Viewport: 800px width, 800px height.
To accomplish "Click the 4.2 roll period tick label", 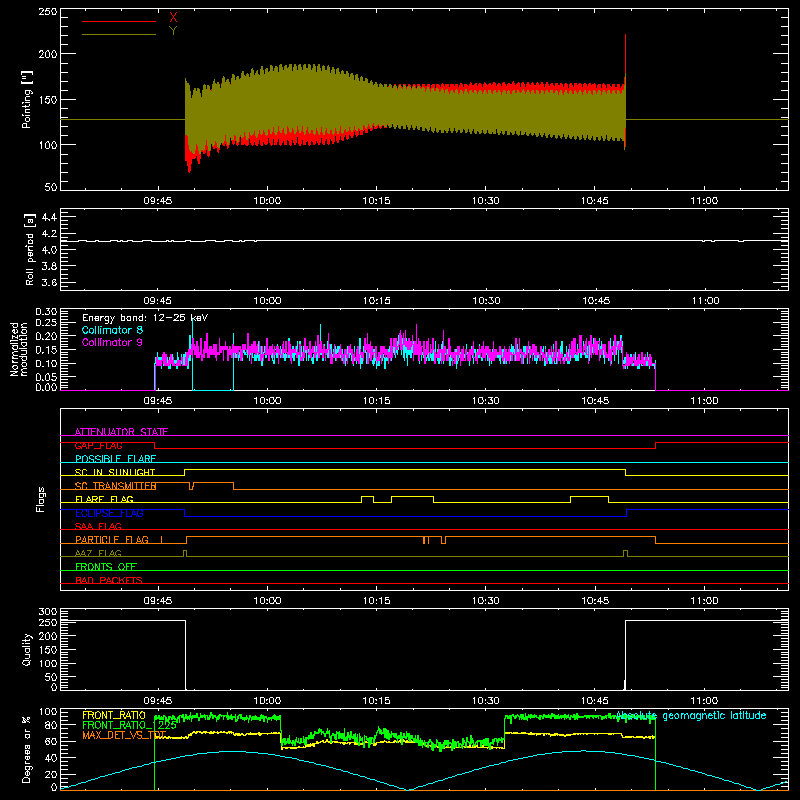I will coord(48,234).
